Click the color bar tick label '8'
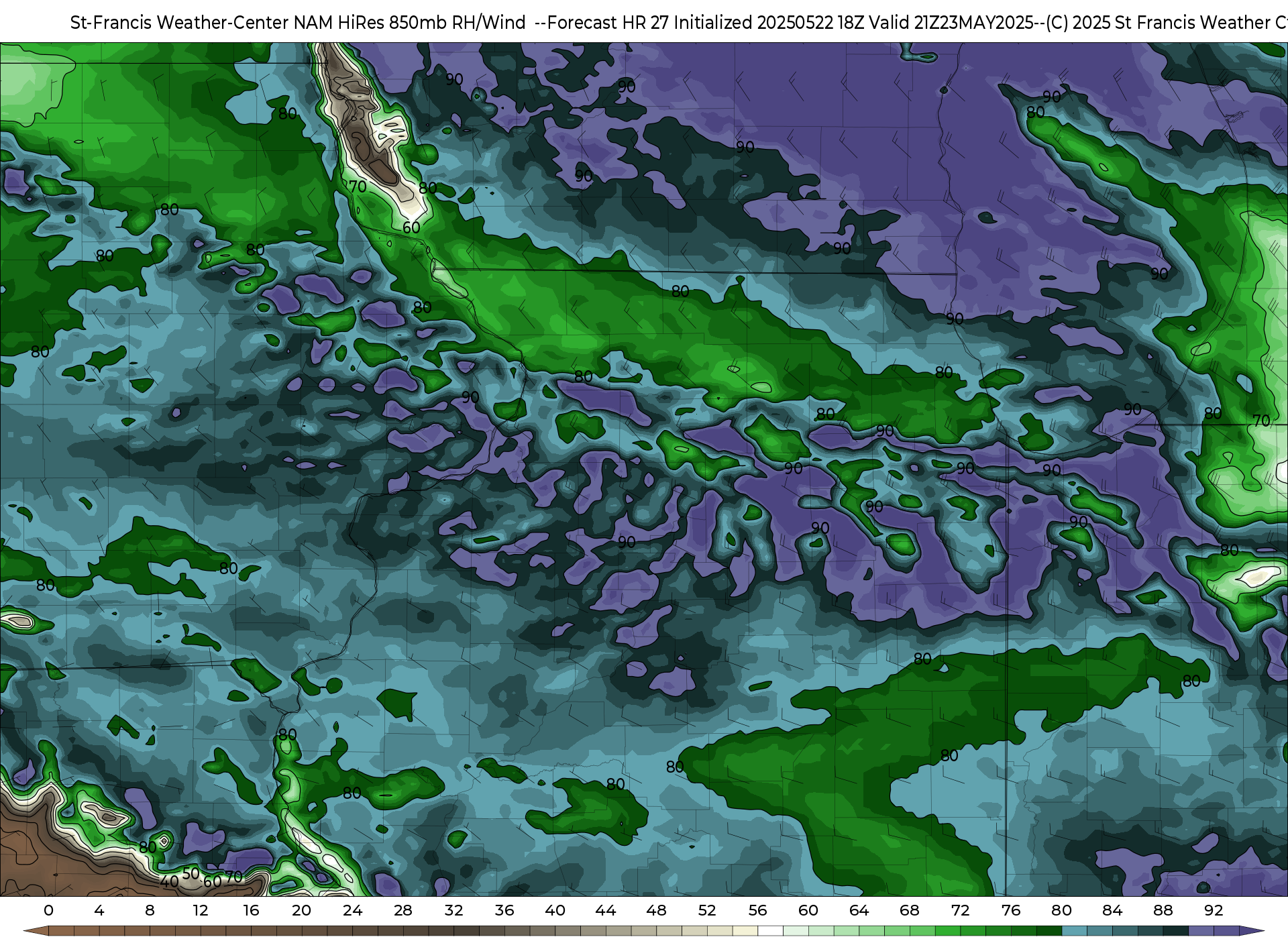1288x939 pixels. tap(150, 910)
